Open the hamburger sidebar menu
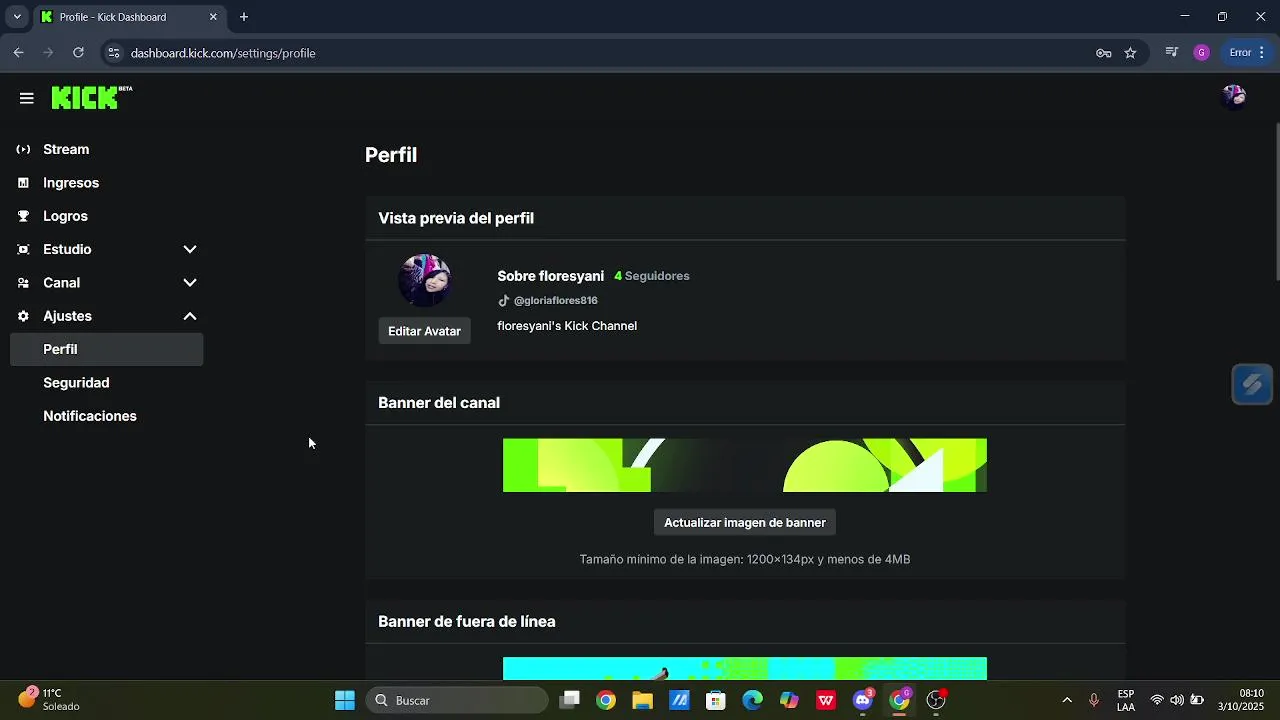The image size is (1280, 720). (27, 98)
